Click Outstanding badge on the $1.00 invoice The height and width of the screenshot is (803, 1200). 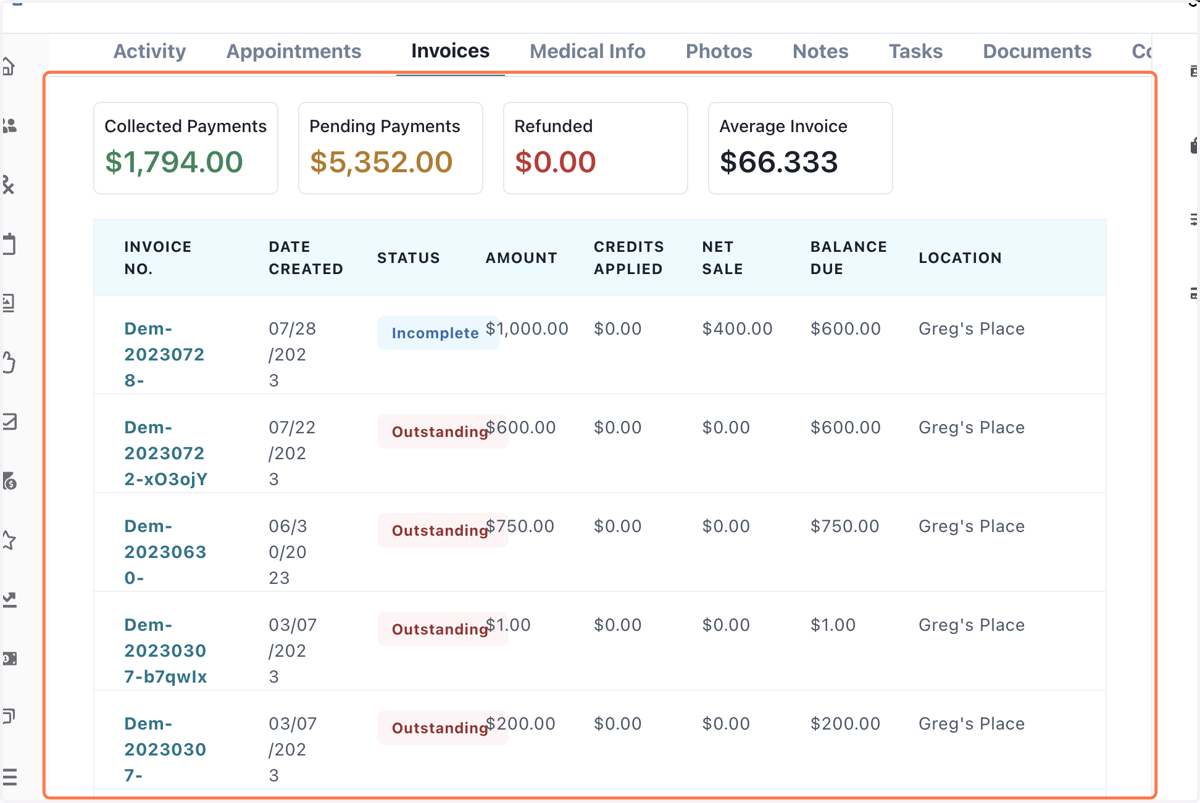[x=440, y=630]
